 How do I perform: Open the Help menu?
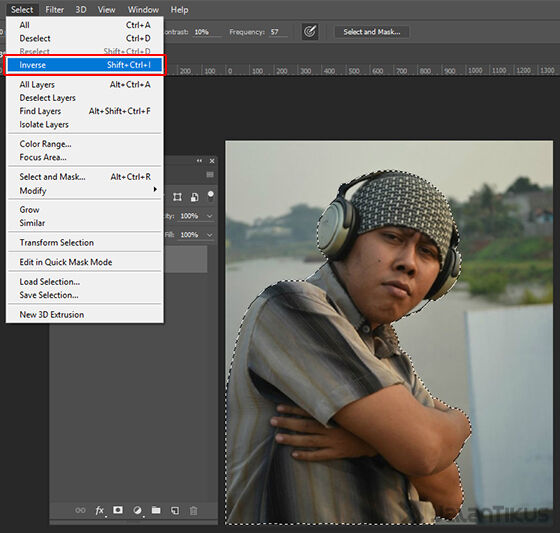pos(179,10)
